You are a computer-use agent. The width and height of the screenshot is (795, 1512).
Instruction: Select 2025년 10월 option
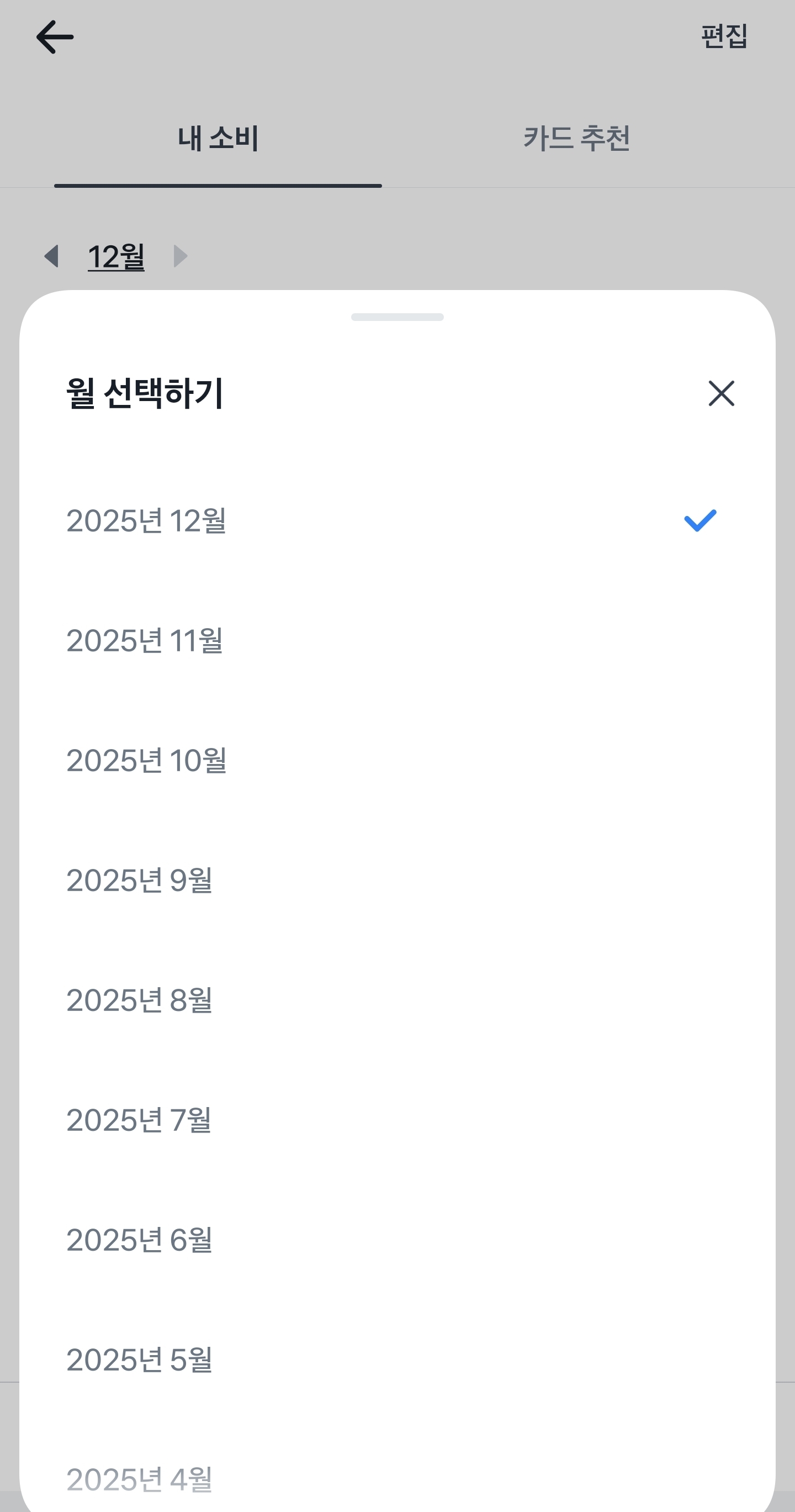click(146, 760)
